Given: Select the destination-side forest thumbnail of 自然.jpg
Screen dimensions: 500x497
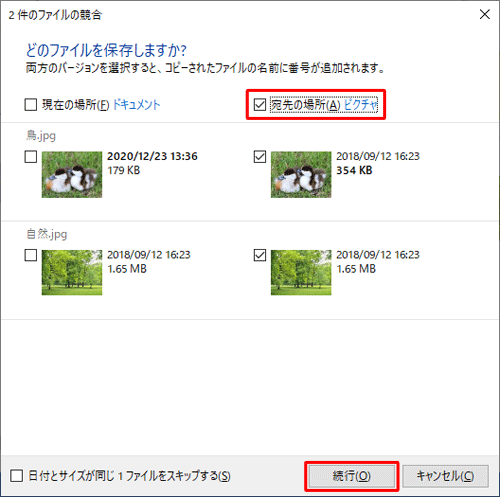Looking at the screenshot, I should click(x=301, y=272).
